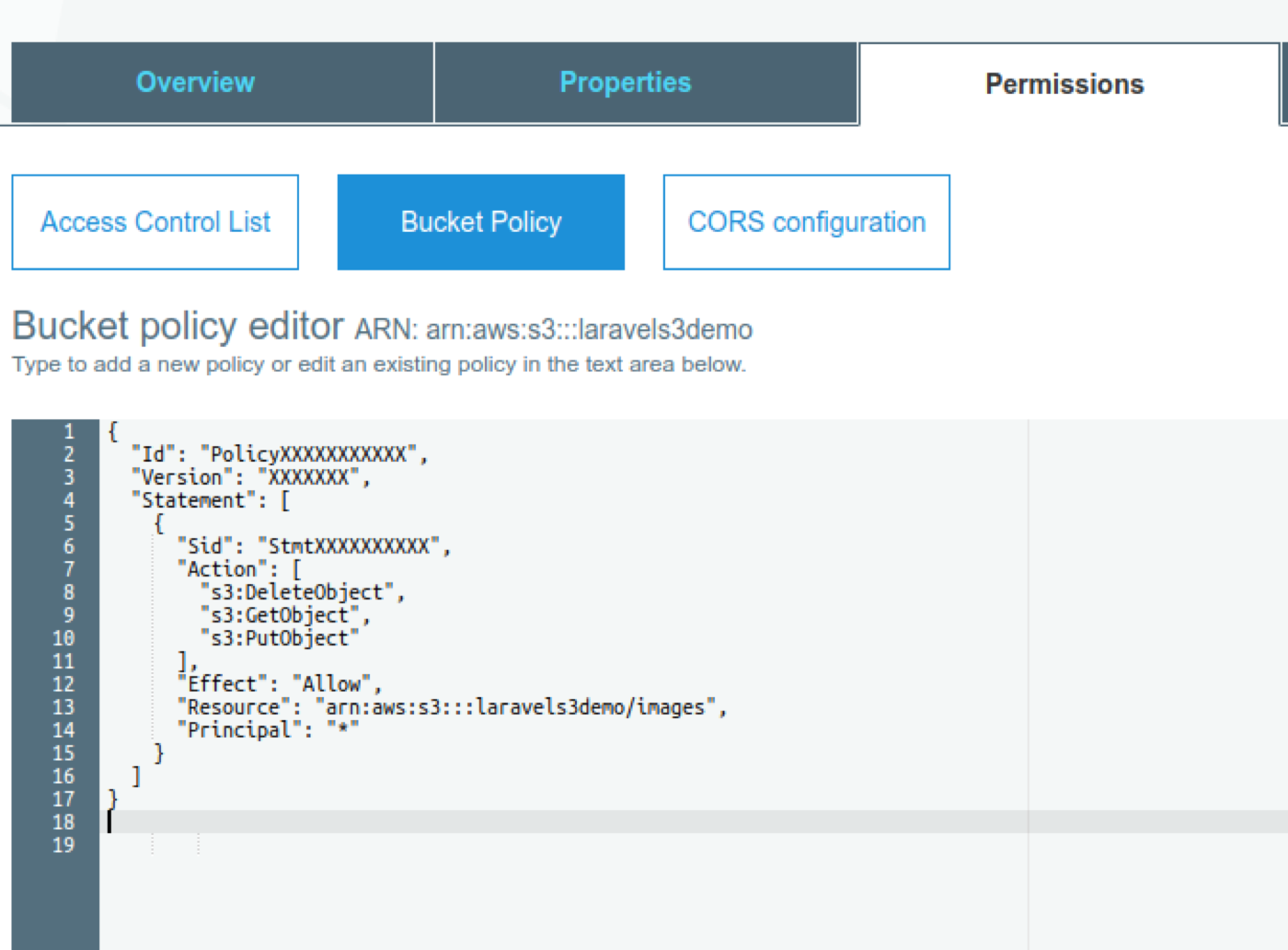This screenshot has width=1288, height=950.
Task: Select the Permissions tab
Action: pyautogui.click(x=1068, y=84)
